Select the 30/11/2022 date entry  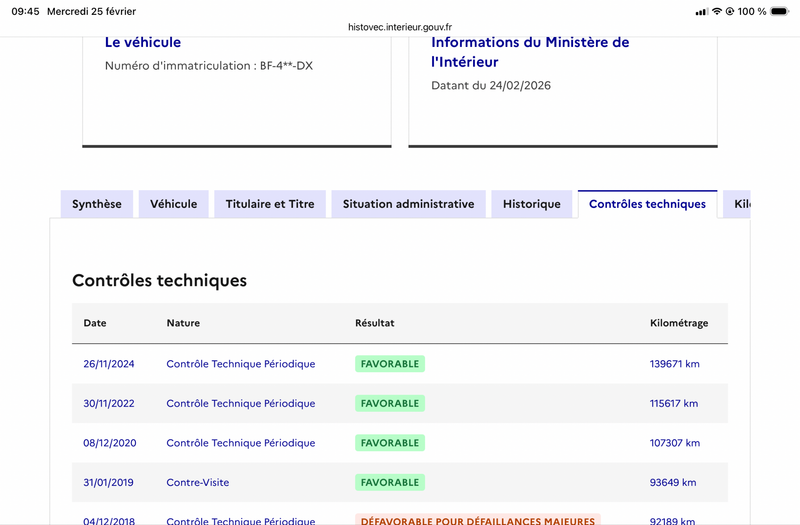coord(109,403)
